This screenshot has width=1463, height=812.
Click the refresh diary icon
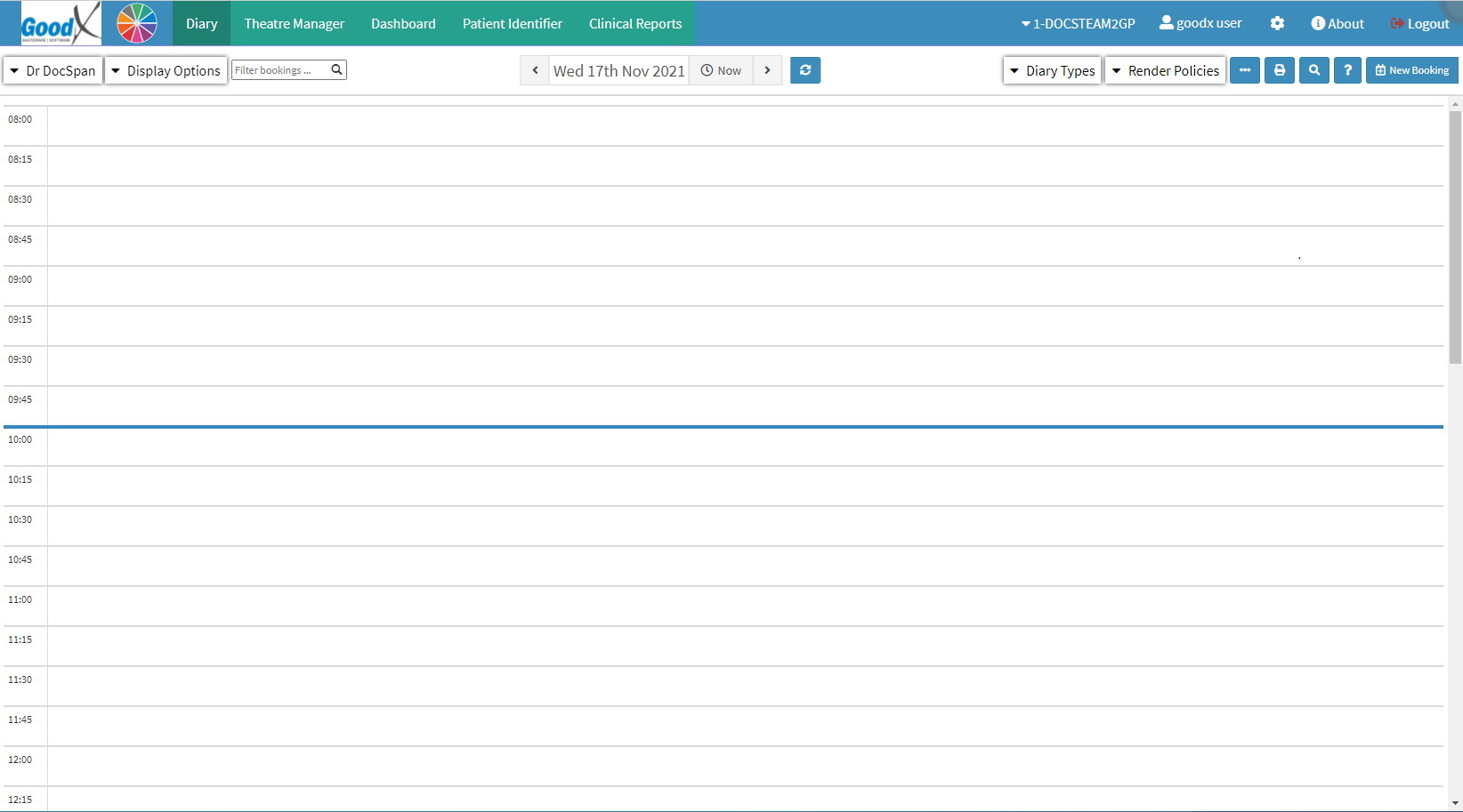click(x=804, y=70)
